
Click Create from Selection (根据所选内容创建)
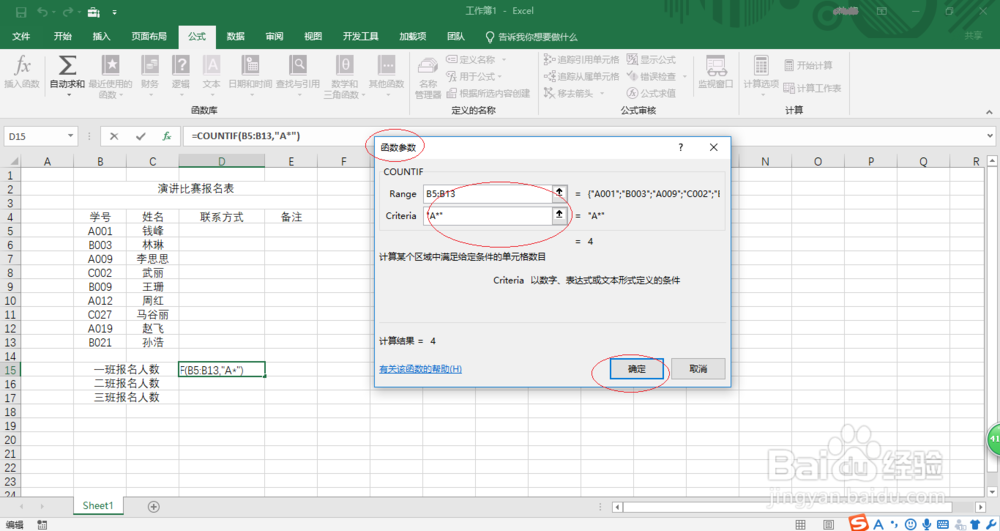click(488, 93)
